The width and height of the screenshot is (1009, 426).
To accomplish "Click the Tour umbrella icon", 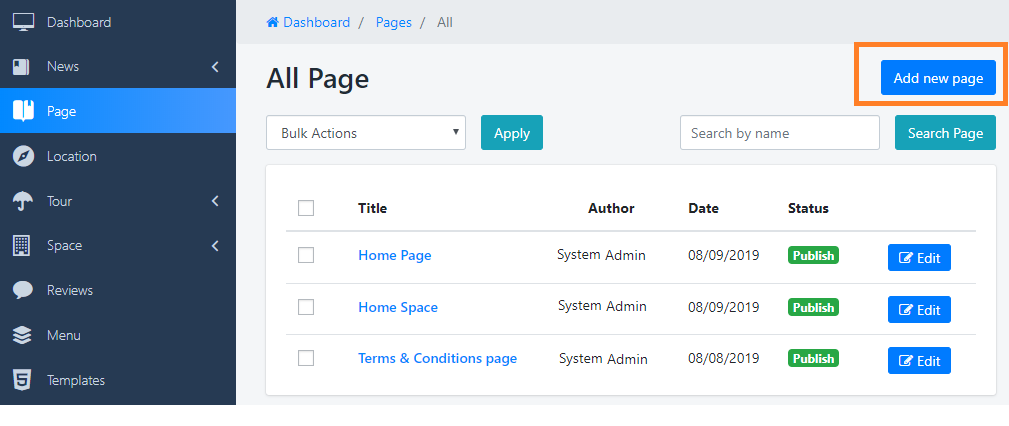I will (x=22, y=201).
